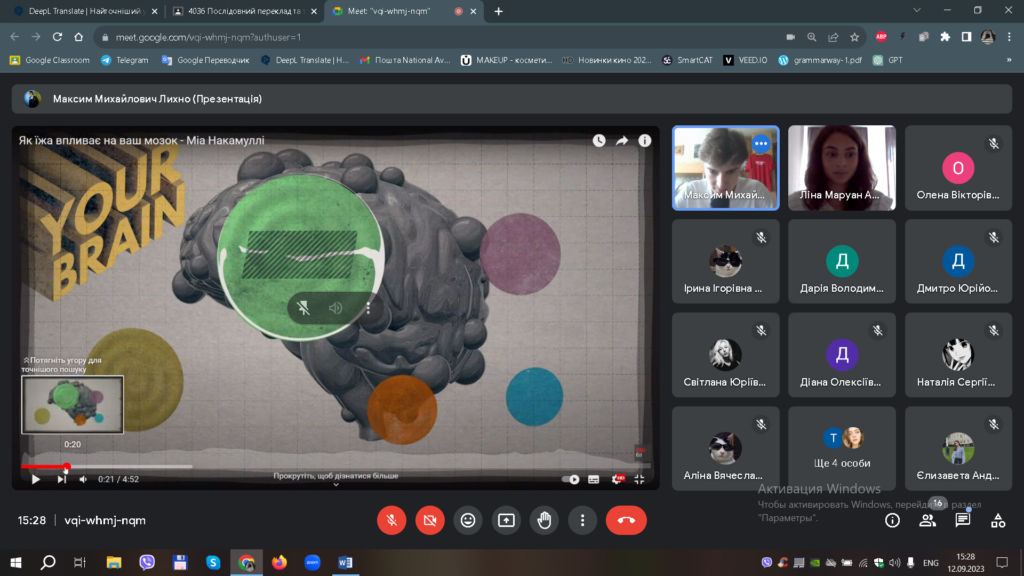Expand options on Максим Михай... tile
The image size is (1024, 576).
coord(760,143)
